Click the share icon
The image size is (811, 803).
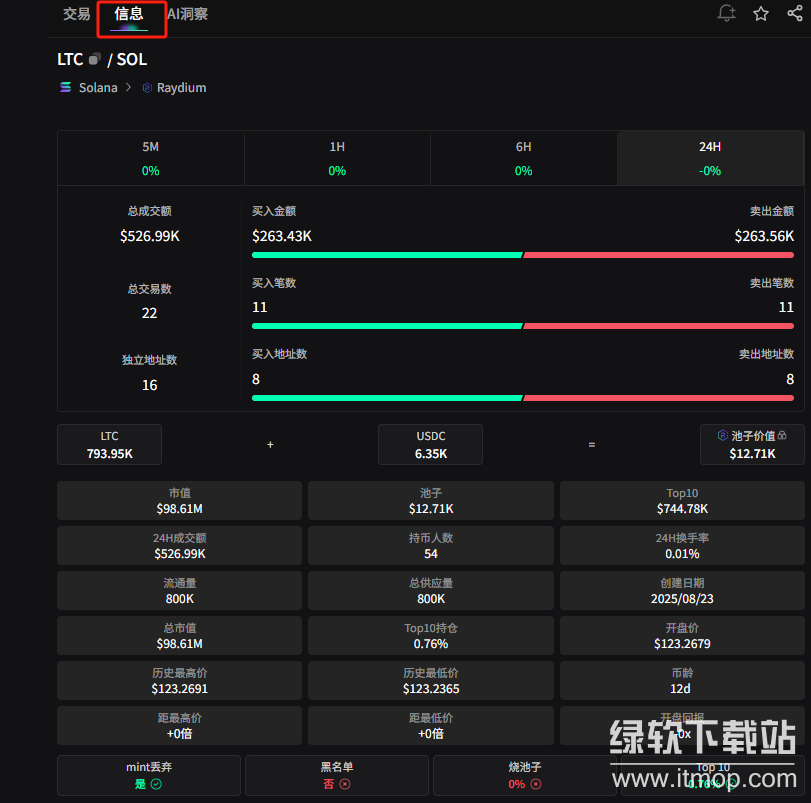click(x=795, y=14)
